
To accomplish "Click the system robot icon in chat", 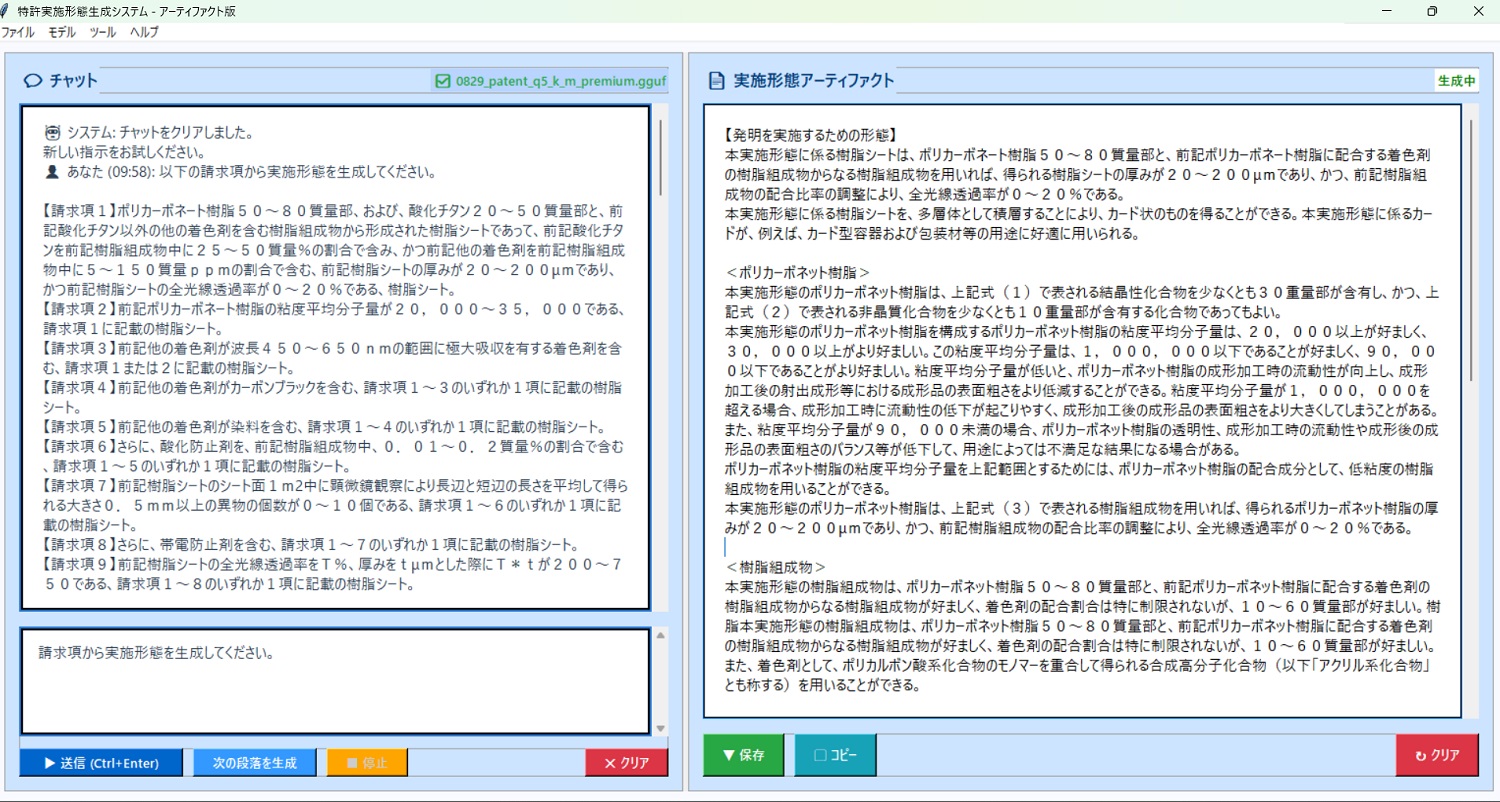I will (x=53, y=132).
